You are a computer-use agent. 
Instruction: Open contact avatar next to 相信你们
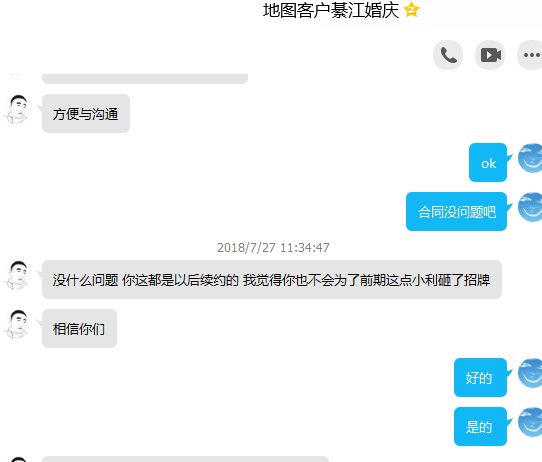point(17,324)
